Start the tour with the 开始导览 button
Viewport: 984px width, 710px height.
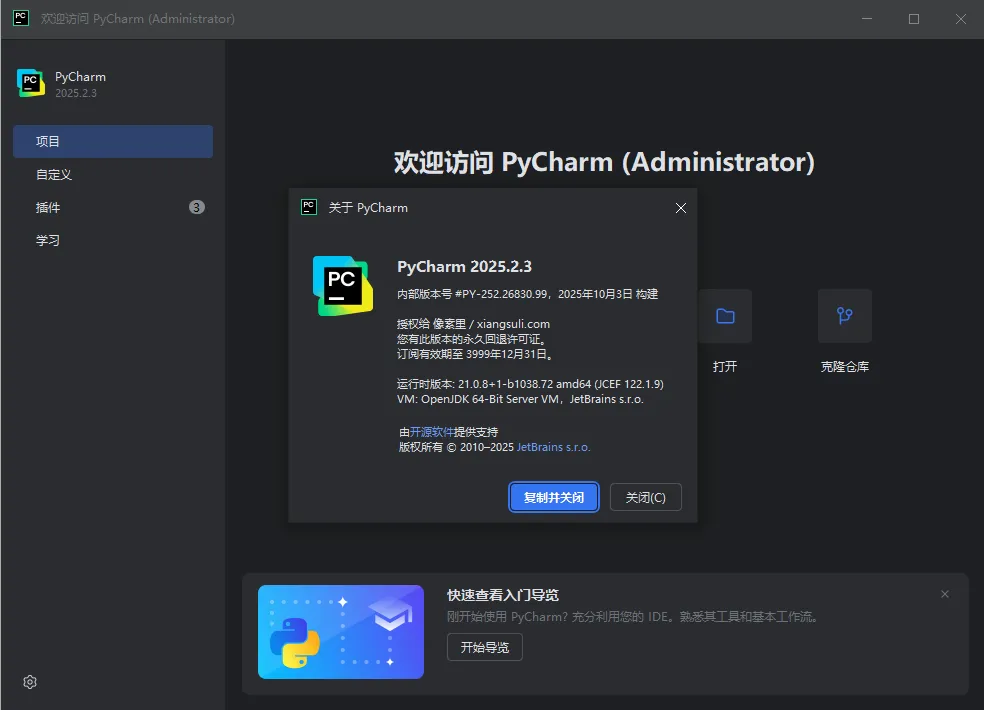point(484,647)
